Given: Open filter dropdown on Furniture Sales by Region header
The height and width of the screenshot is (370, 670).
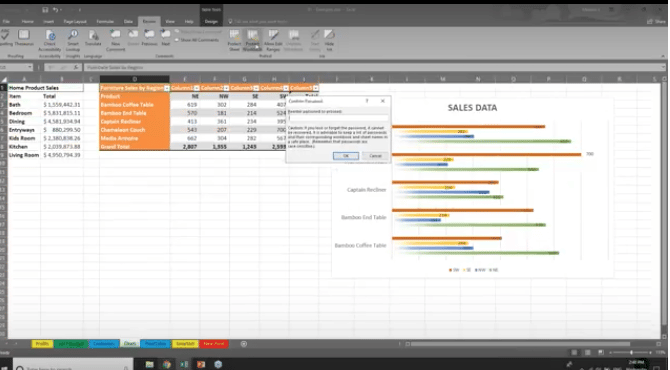Looking at the screenshot, I should [x=167, y=88].
